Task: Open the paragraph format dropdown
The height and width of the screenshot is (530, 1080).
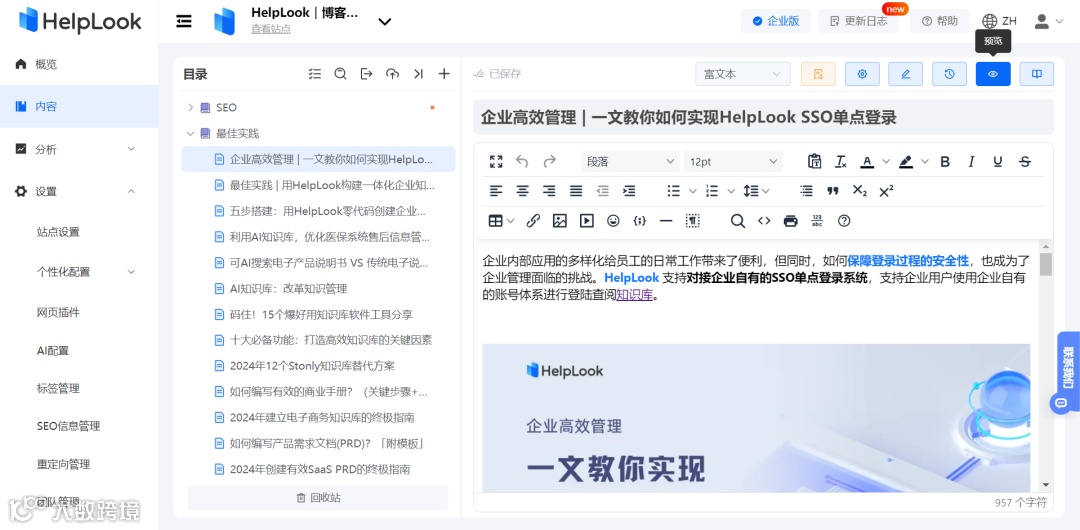Action: 630,161
